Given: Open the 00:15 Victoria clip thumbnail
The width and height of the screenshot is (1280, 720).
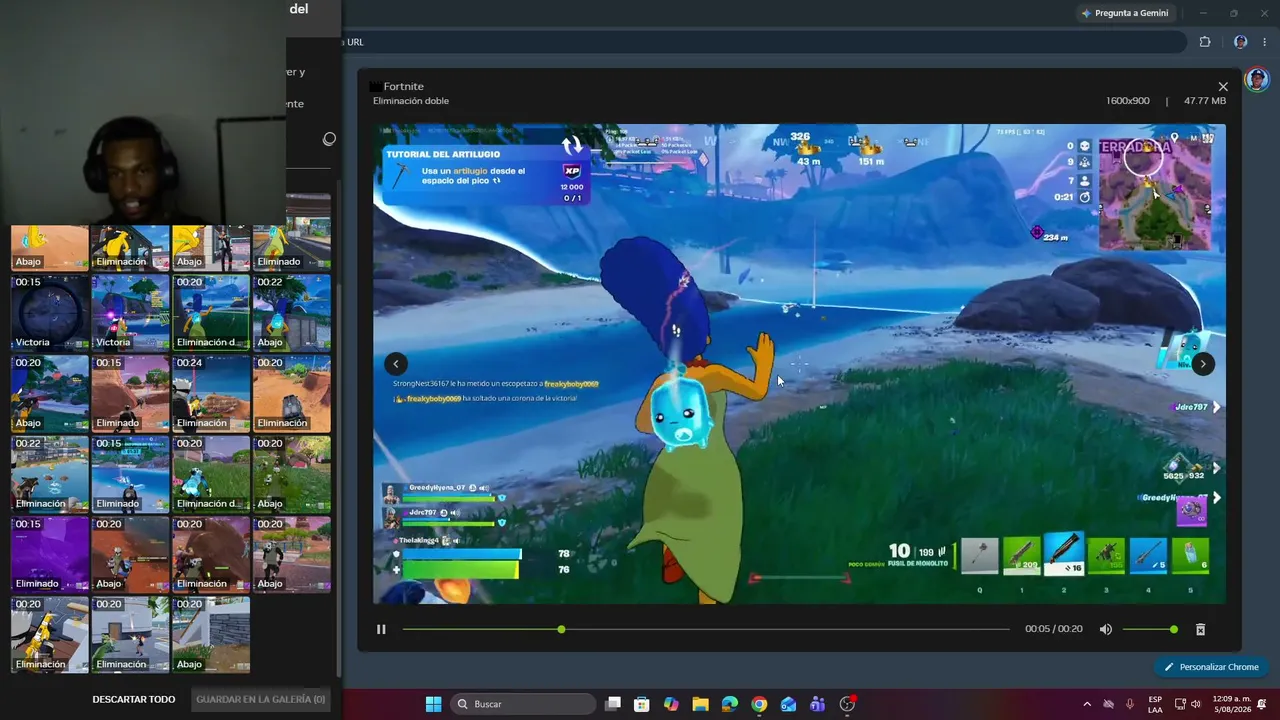Looking at the screenshot, I should [x=50, y=312].
